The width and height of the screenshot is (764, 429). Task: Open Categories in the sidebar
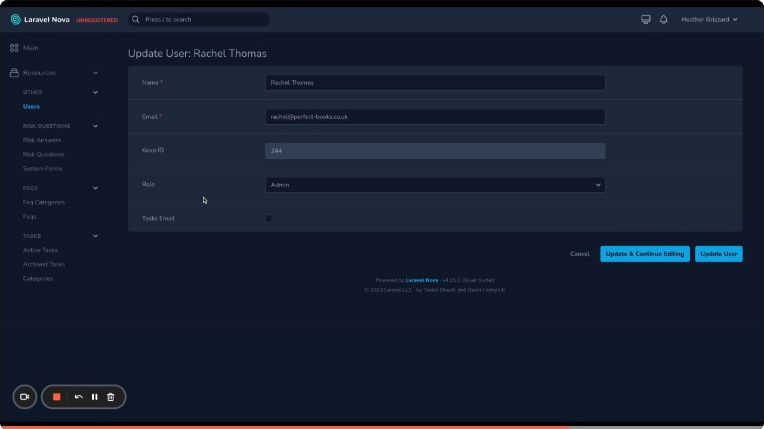[38, 278]
